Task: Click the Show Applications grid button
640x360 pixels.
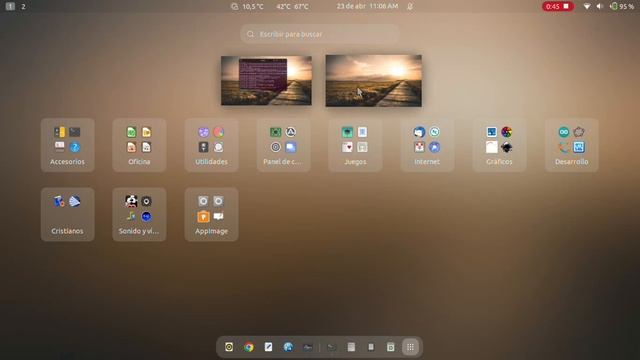Action: [x=410, y=347]
